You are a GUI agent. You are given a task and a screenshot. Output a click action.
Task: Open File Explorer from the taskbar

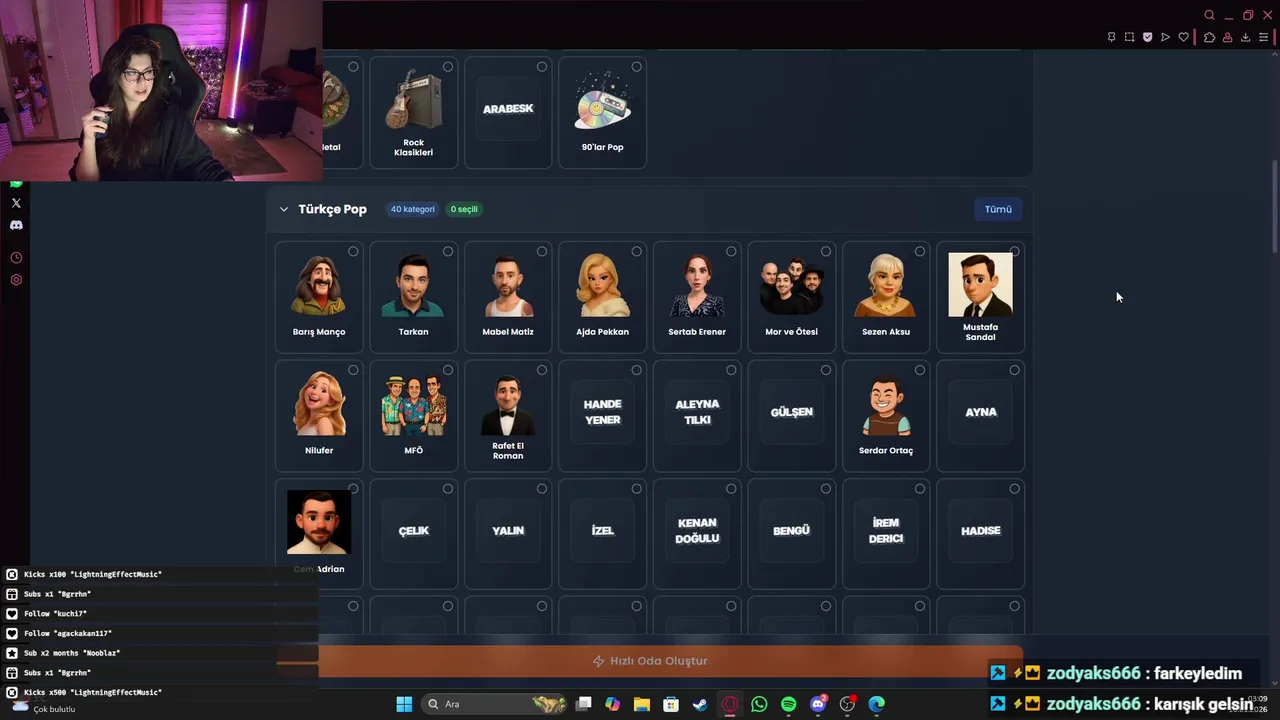pos(641,704)
